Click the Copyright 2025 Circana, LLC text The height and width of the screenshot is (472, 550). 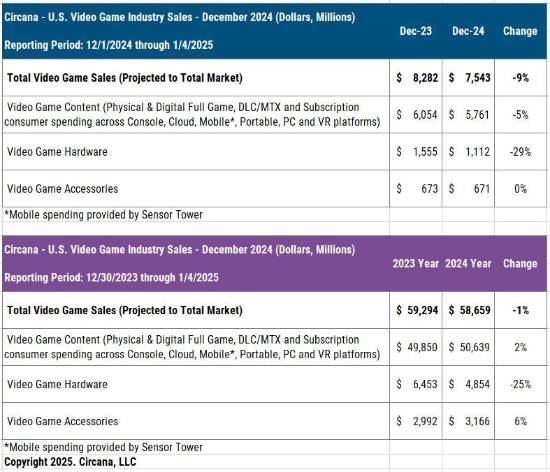coord(70,462)
